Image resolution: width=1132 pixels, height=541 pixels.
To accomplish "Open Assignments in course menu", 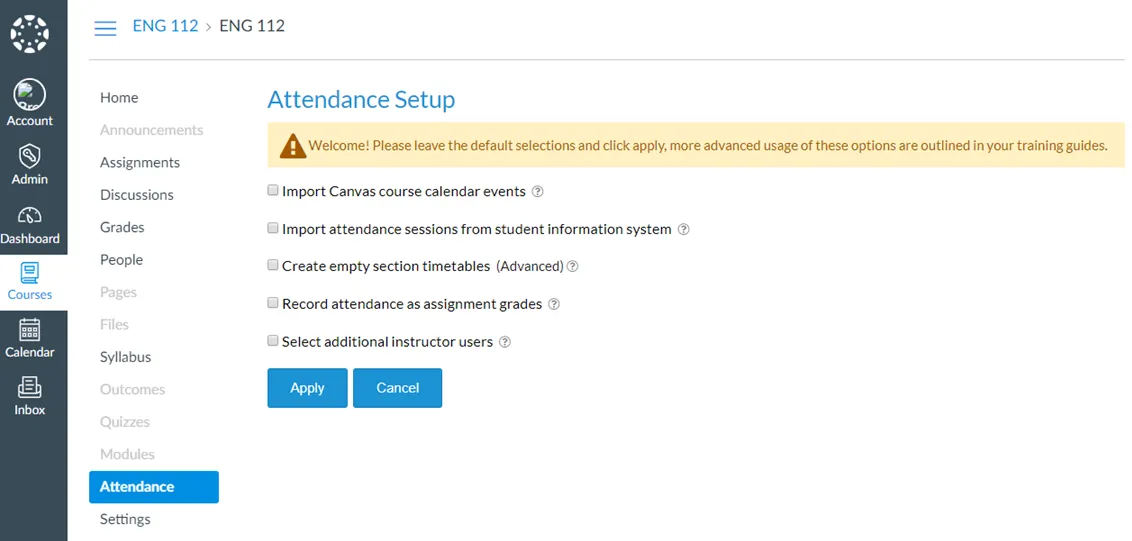I will [x=140, y=163].
